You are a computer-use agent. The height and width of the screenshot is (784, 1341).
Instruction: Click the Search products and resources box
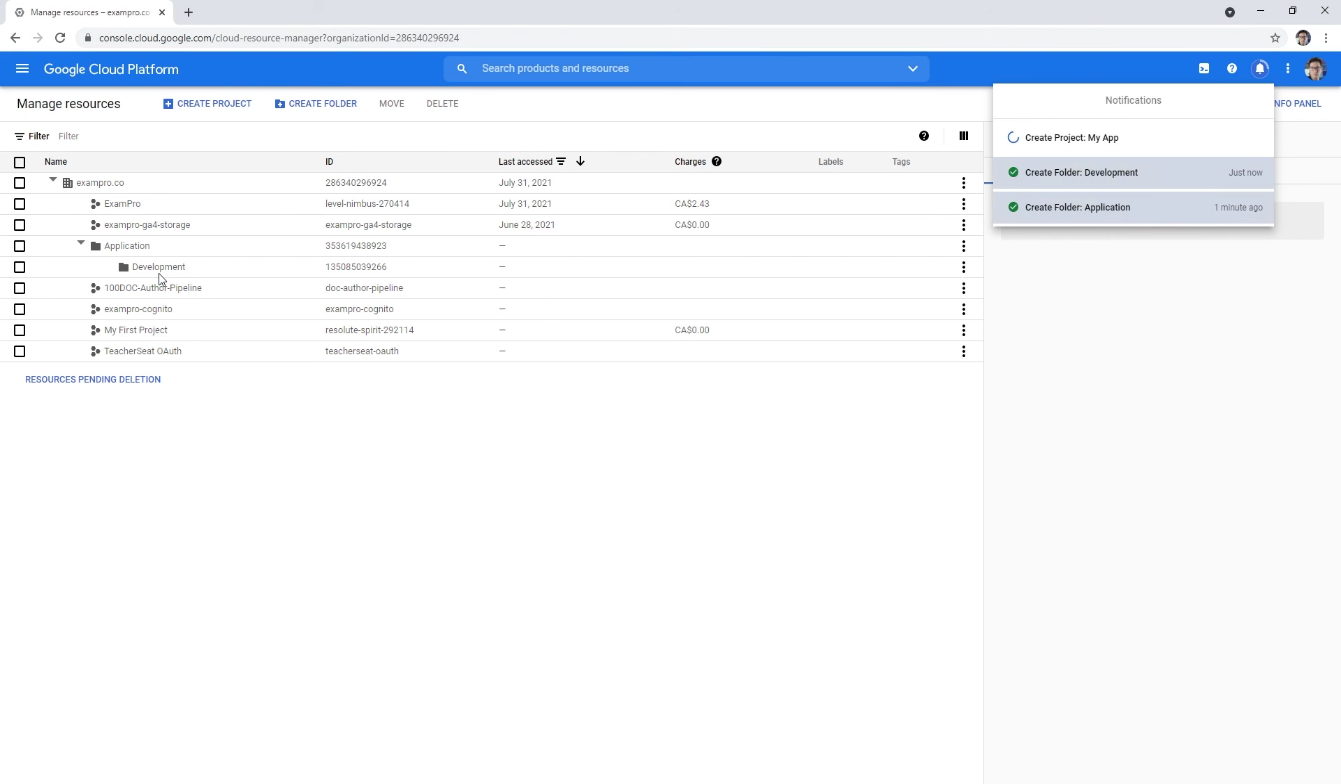(x=687, y=69)
